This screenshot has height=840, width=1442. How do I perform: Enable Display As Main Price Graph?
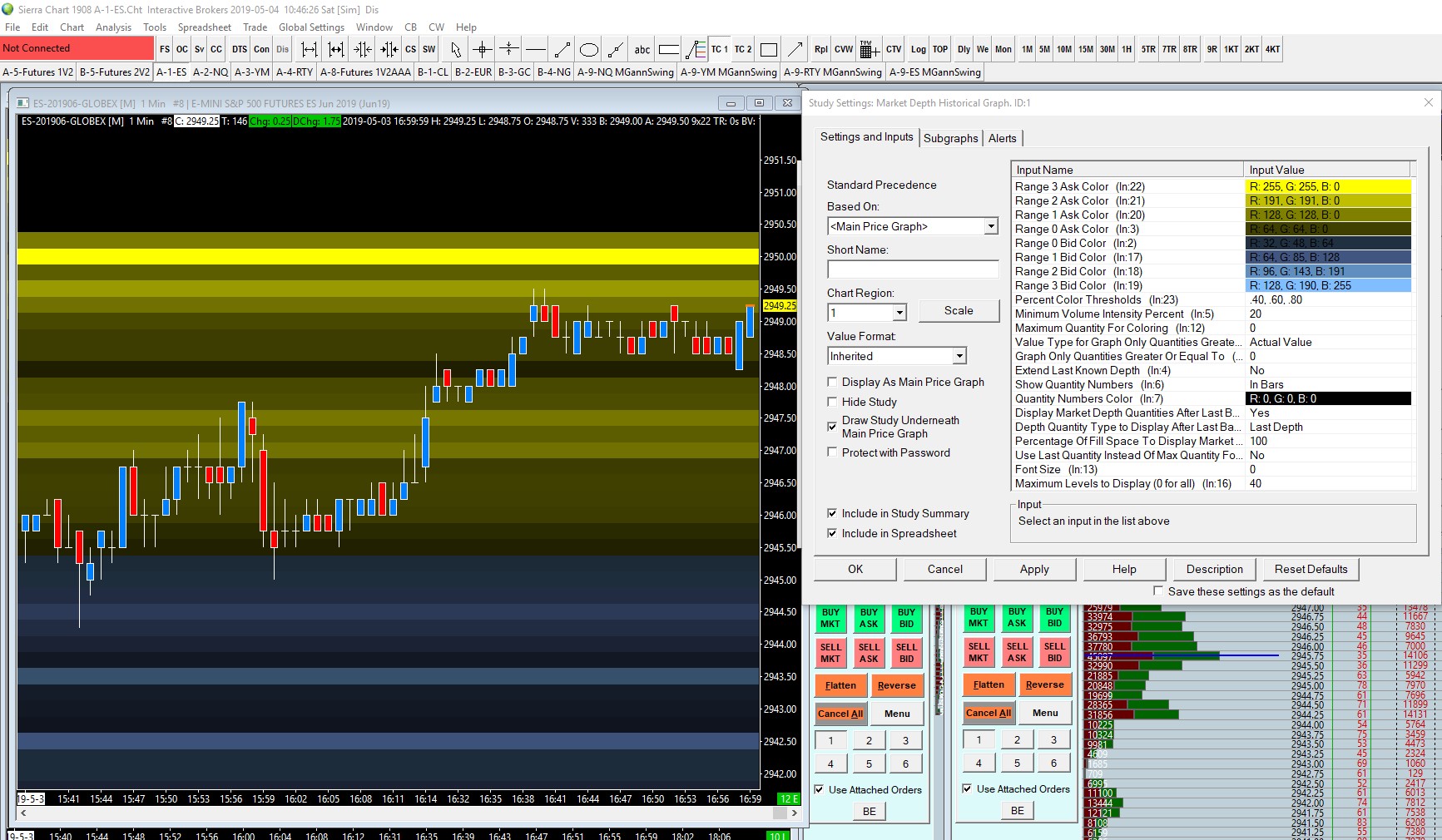[x=832, y=382]
